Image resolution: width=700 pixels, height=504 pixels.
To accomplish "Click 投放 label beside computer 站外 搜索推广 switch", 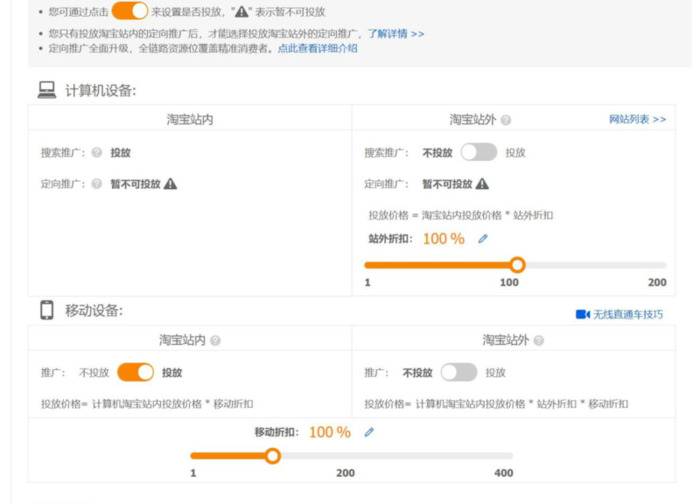I will click(x=515, y=153).
